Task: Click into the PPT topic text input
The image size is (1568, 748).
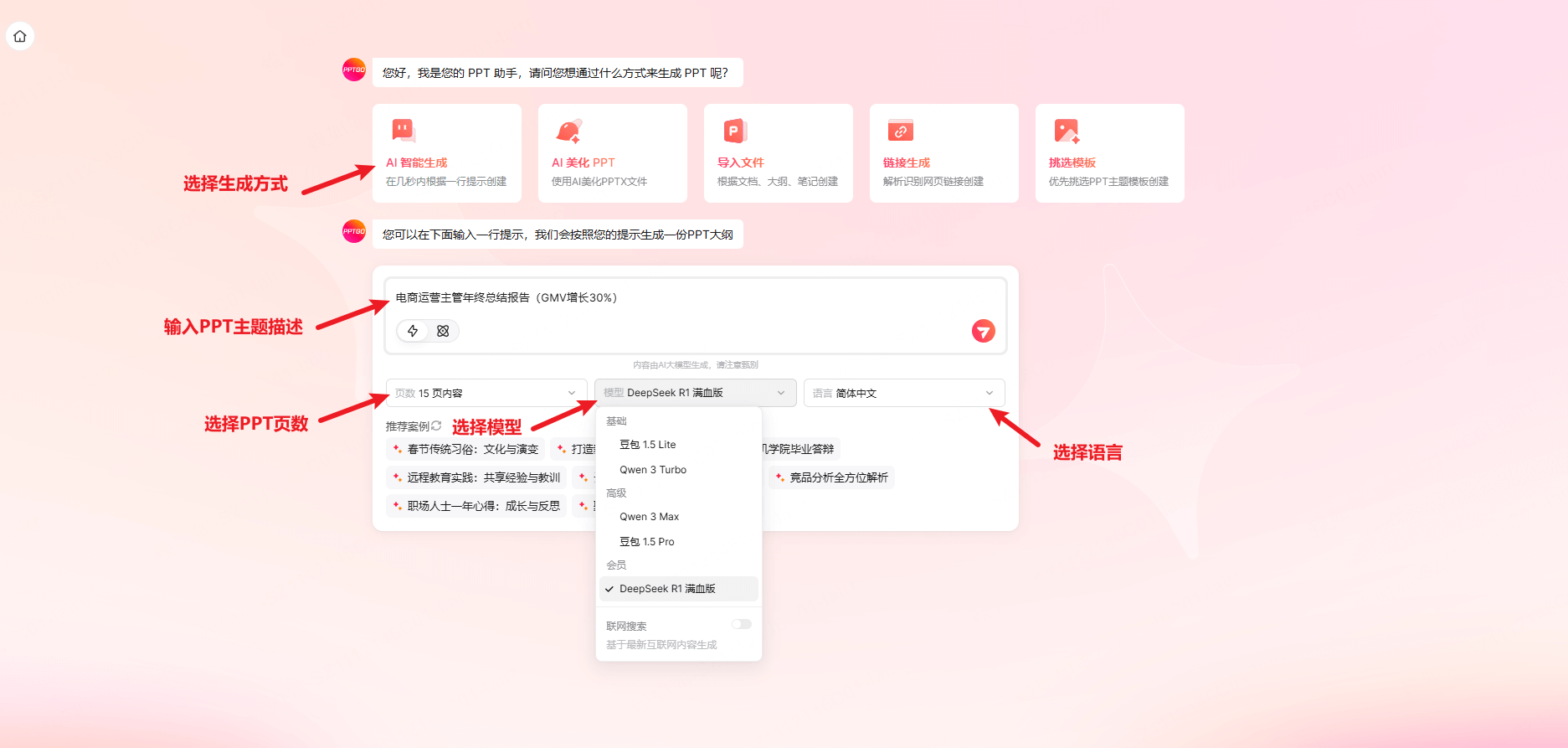Action: (x=695, y=298)
